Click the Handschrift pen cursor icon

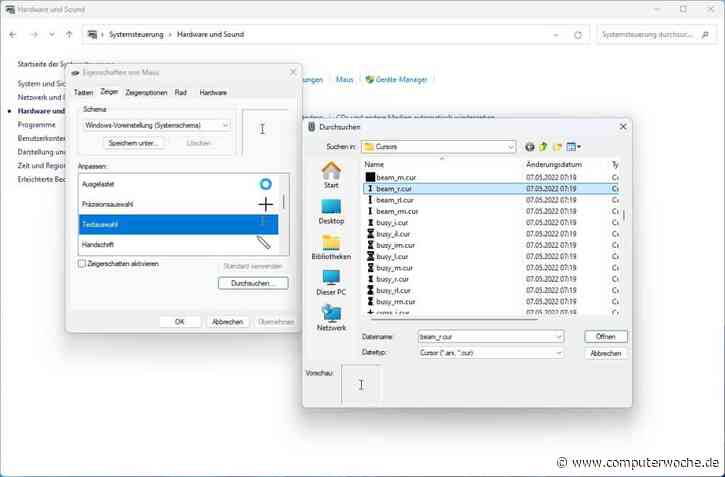pyautogui.click(x=264, y=242)
